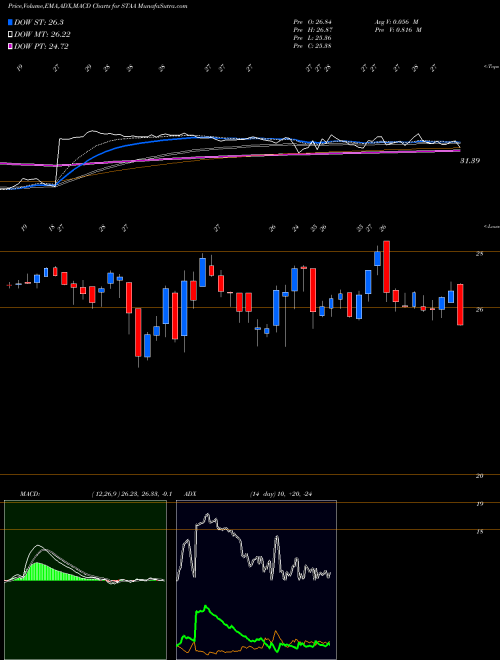Click the 19 price axis label
This screenshot has height=660, width=500.
click(479, 504)
